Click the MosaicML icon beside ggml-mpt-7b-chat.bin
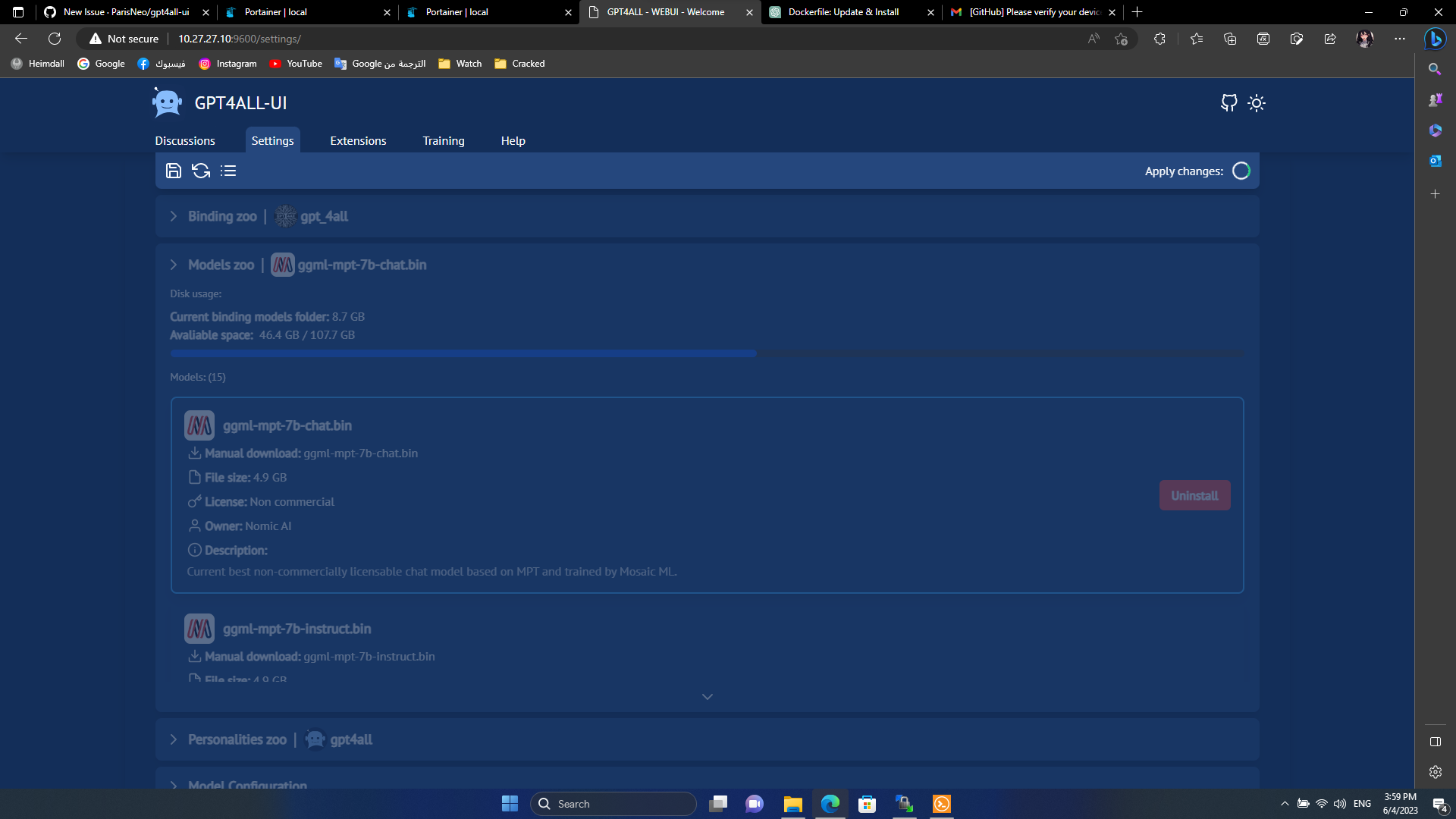The image size is (1456, 819). coord(199,425)
